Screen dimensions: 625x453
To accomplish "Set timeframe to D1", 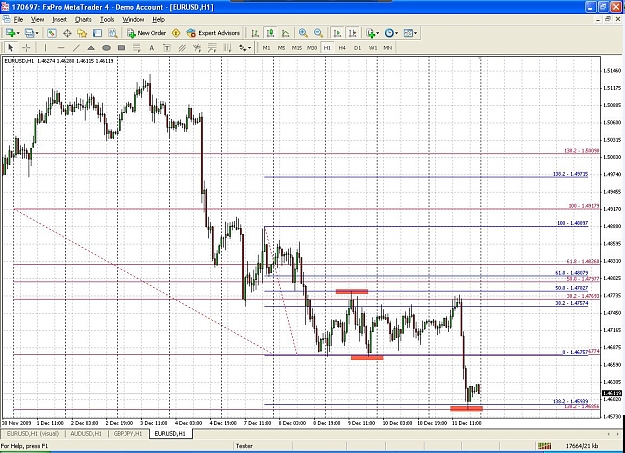I will 357,48.
